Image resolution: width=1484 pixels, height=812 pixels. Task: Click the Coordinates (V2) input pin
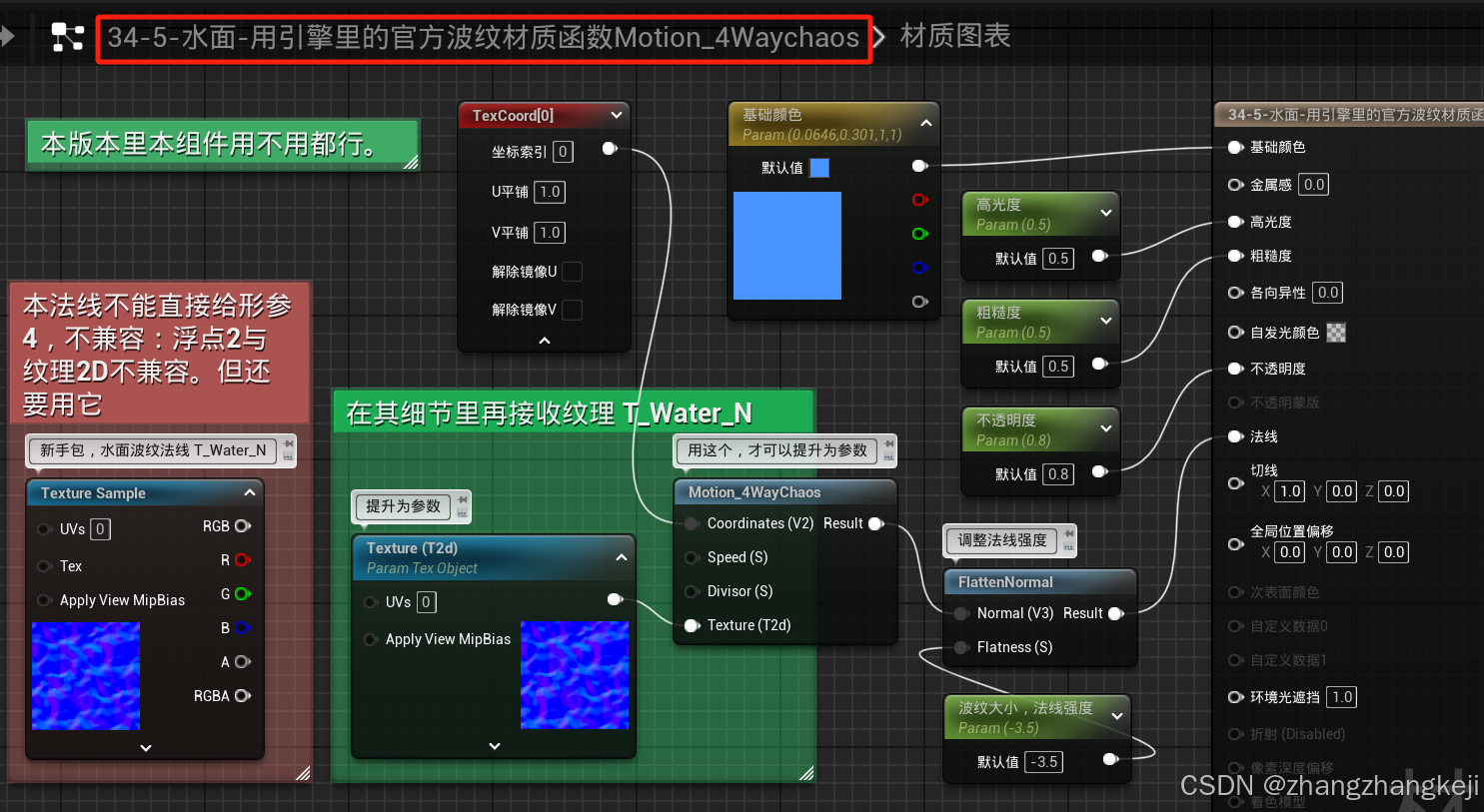click(691, 522)
